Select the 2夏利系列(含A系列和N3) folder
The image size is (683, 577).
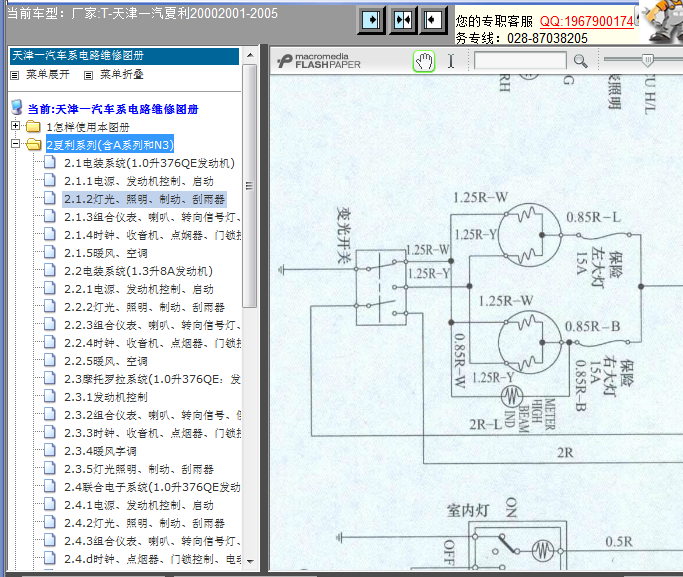click(110, 144)
